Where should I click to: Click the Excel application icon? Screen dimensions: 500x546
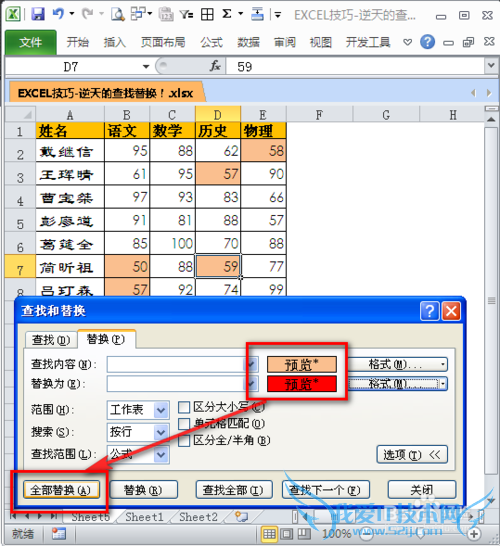(x=13, y=14)
